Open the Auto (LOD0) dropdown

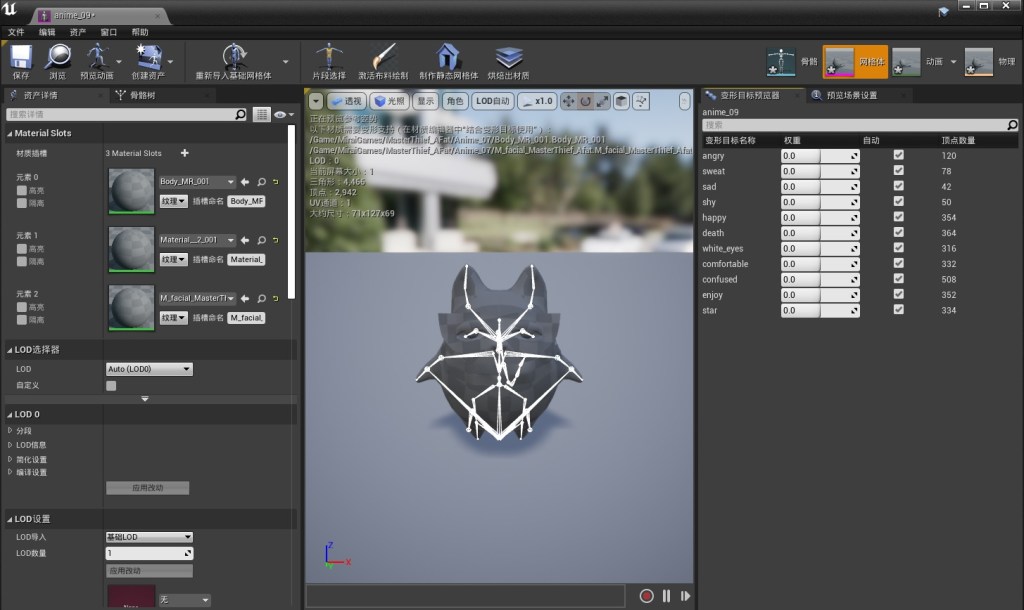coord(149,369)
